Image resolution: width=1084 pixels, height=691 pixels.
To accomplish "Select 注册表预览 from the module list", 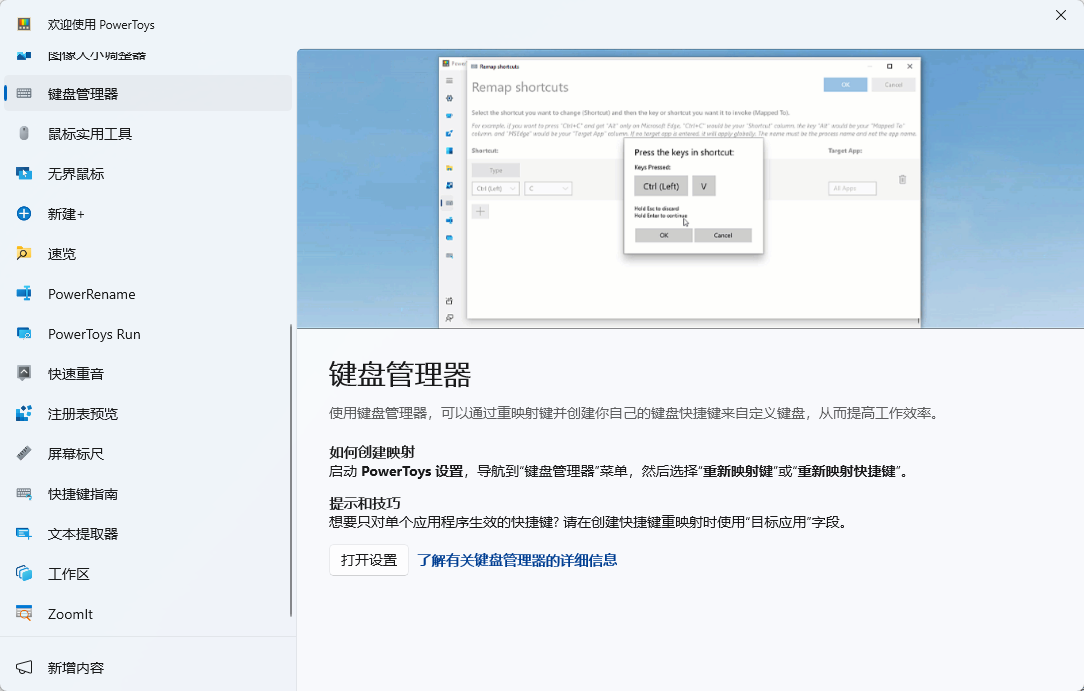I will pos(147,413).
